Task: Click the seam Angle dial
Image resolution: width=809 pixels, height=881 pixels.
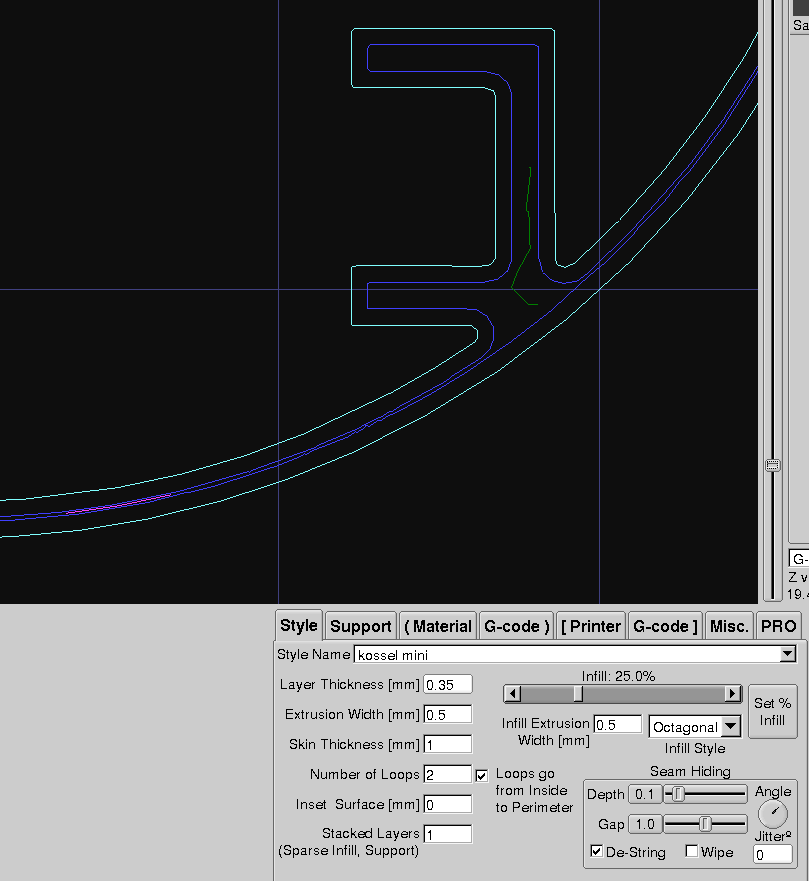Action: pyautogui.click(x=773, y=814)
